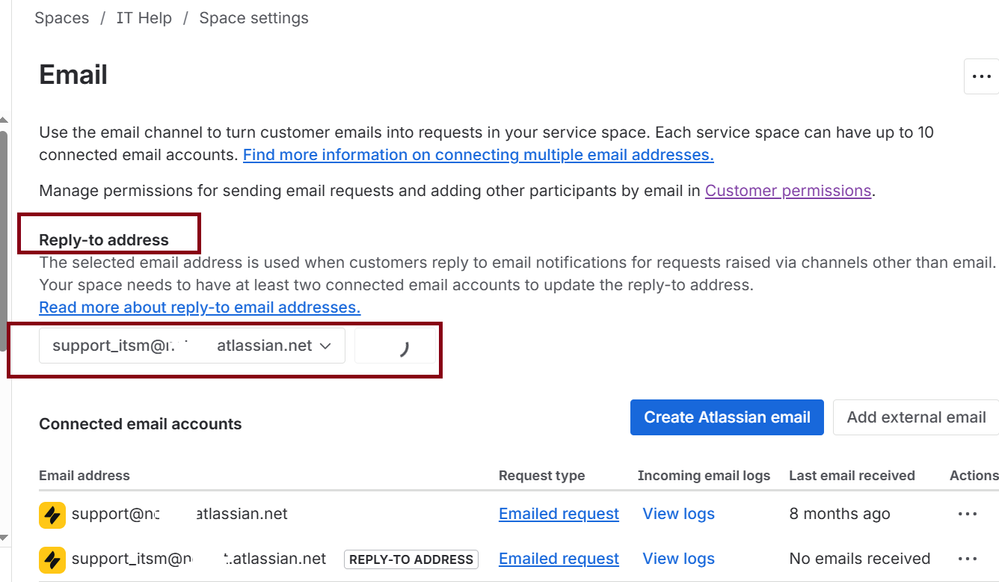View logs for support@ email account

coord(679,514)
